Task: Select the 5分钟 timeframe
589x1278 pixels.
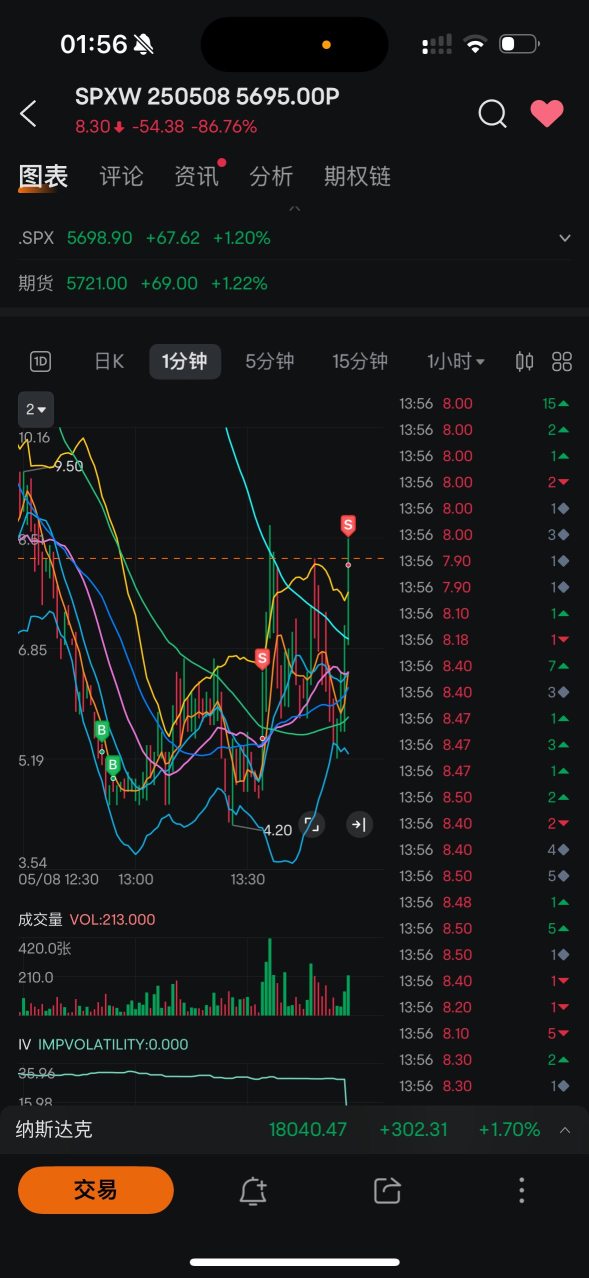Action: 270,361
